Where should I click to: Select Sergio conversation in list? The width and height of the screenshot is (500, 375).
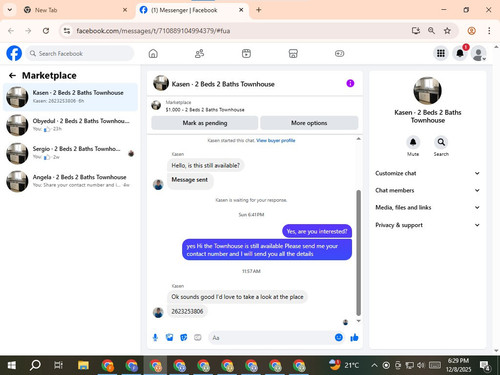tap(70, 153)
